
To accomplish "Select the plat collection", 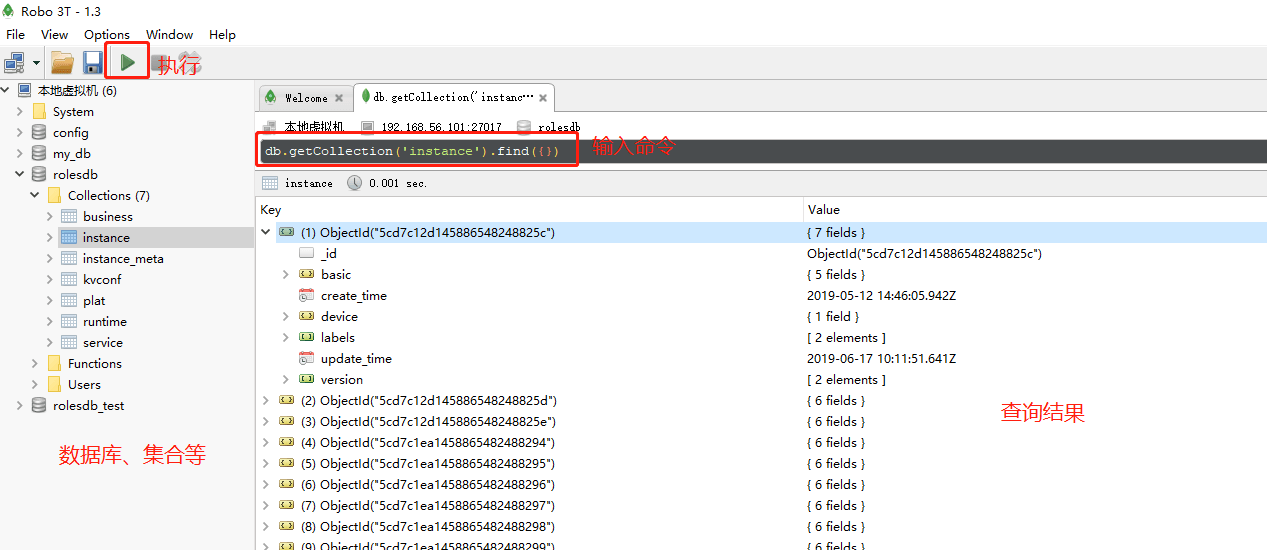I will 94,300.
